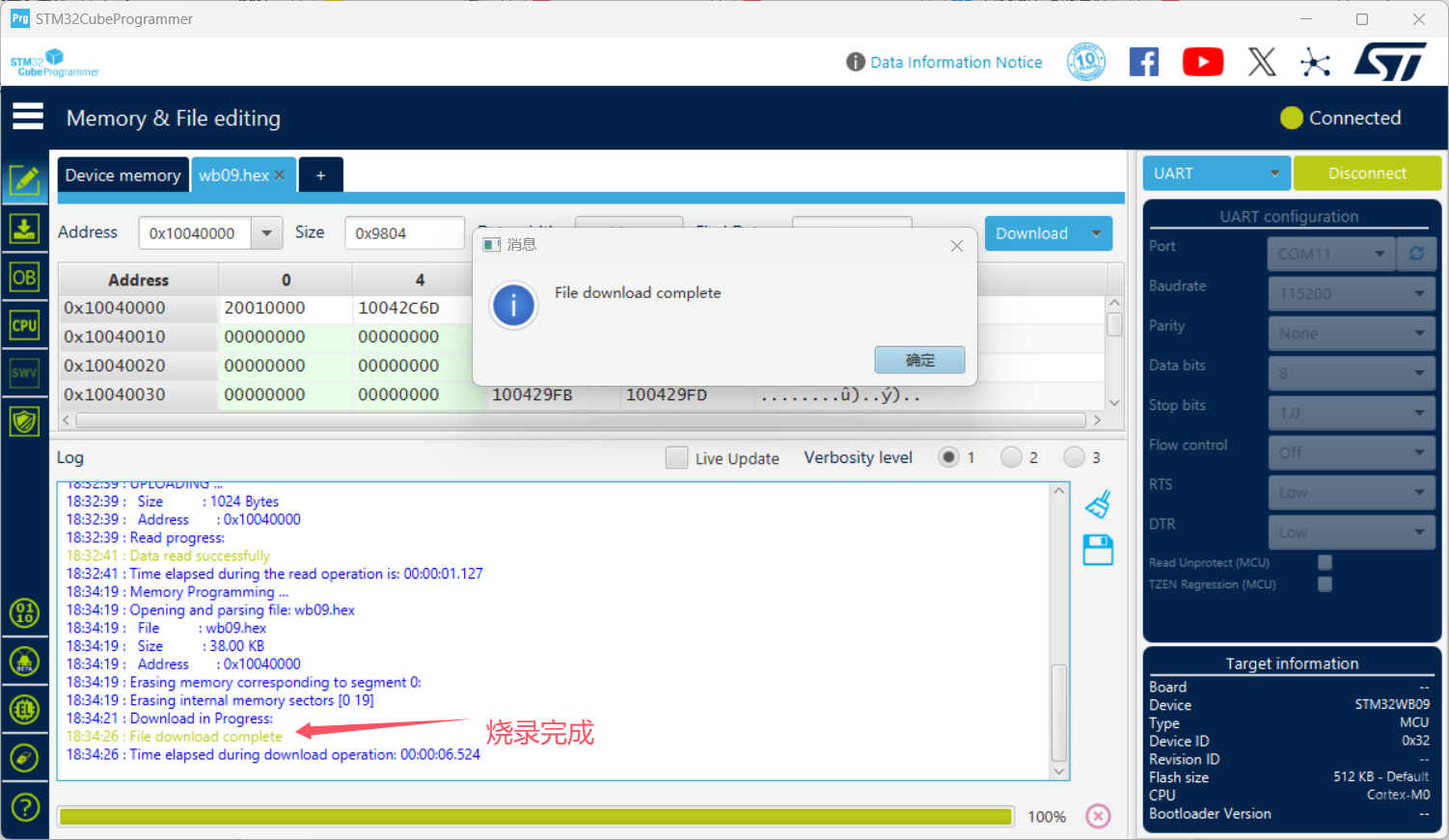The width and height of the screenshot is (1449, 840).
Task: Select verbosity level 1
Action: click(x=949, y=457)
